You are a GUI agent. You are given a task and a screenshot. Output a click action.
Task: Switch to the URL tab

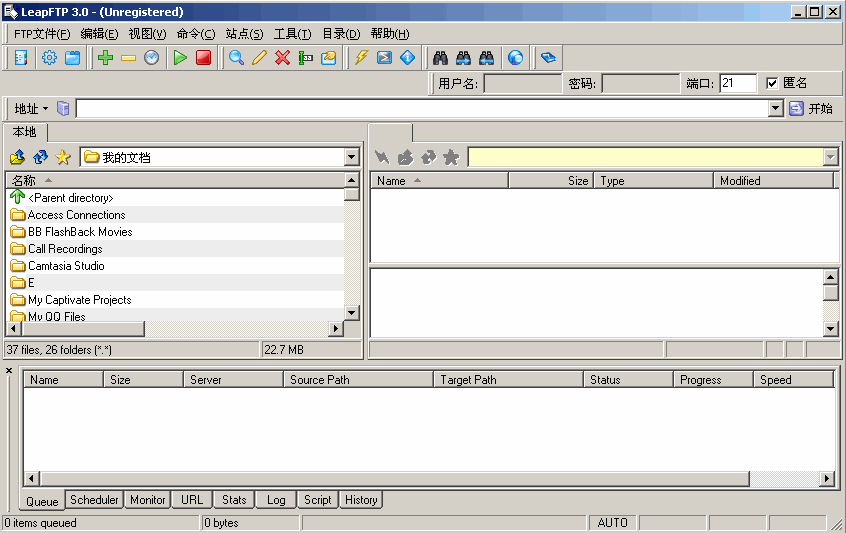(192, 500)
